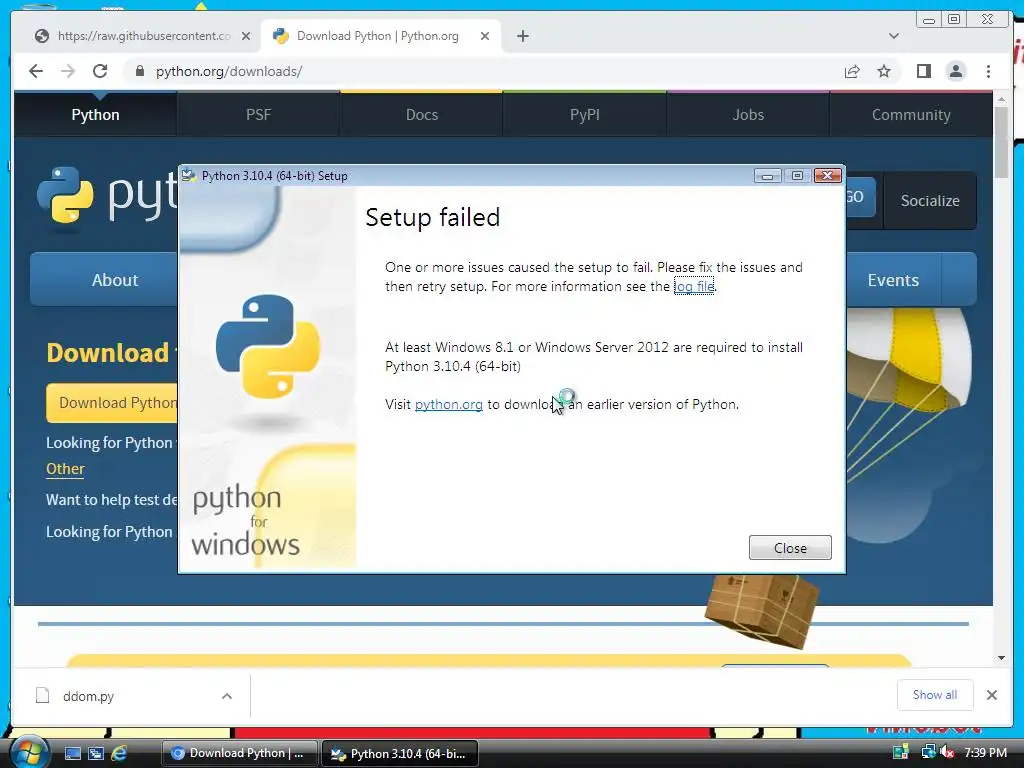This screenshot has height=768, width=1024.
Task: Open the Docs navigation item
Action: tap(422, 114)
